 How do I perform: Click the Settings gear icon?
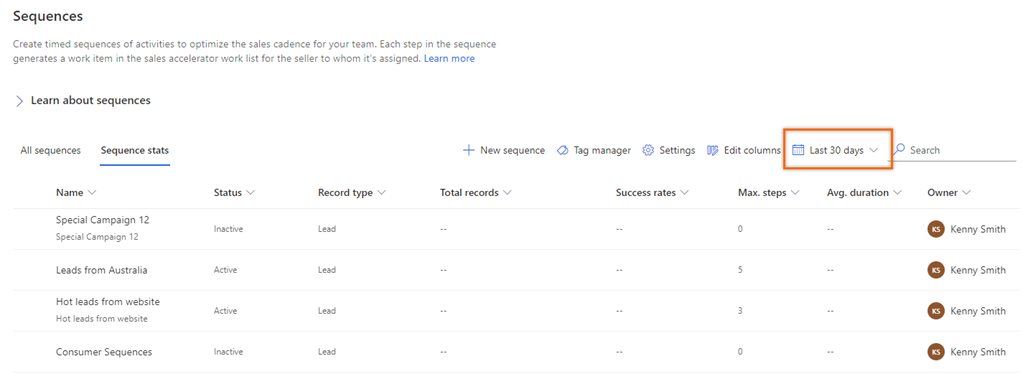(x=648, y=150)
